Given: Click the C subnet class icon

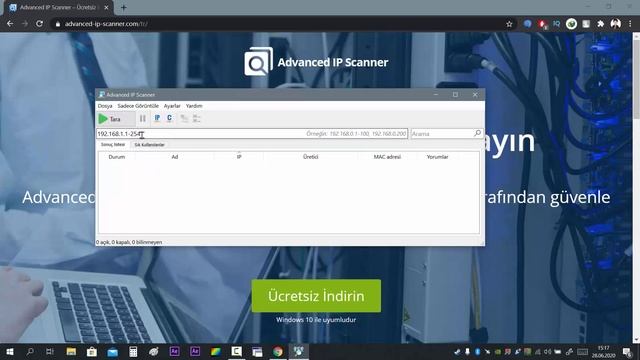Looking at the screenshot, I should (x=169, y=118).
